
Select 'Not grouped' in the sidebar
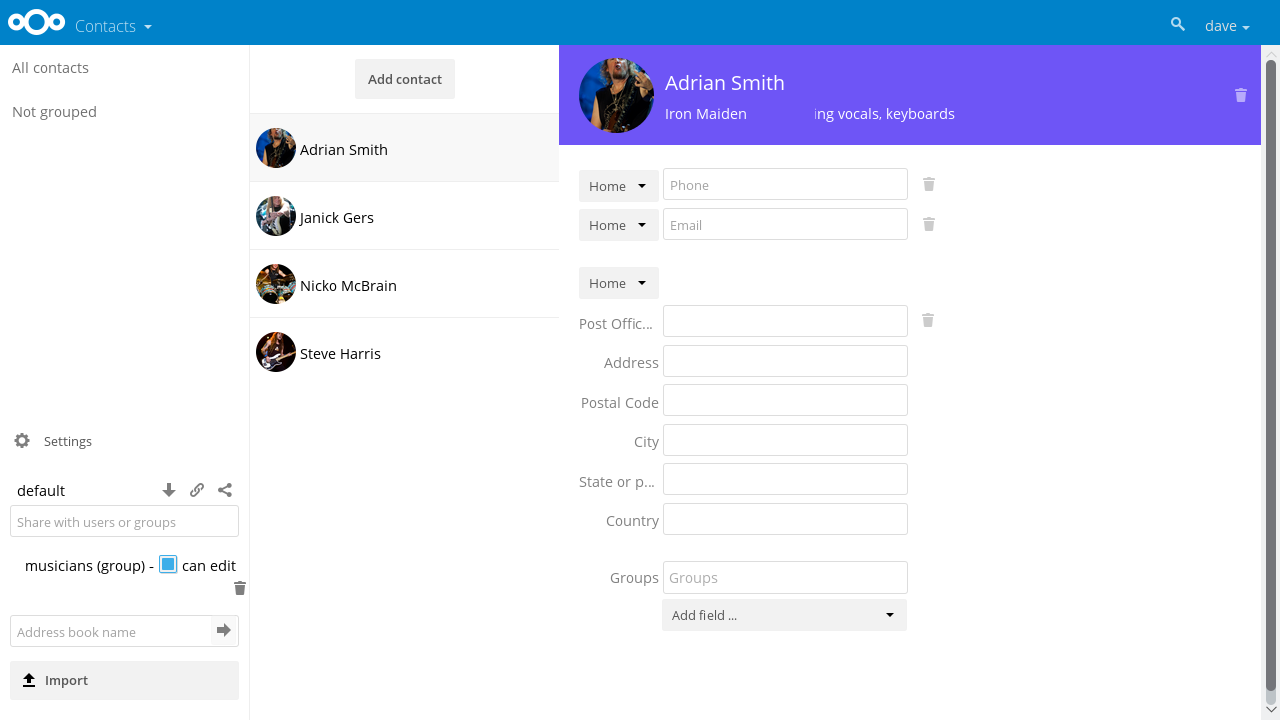(54, 112)
